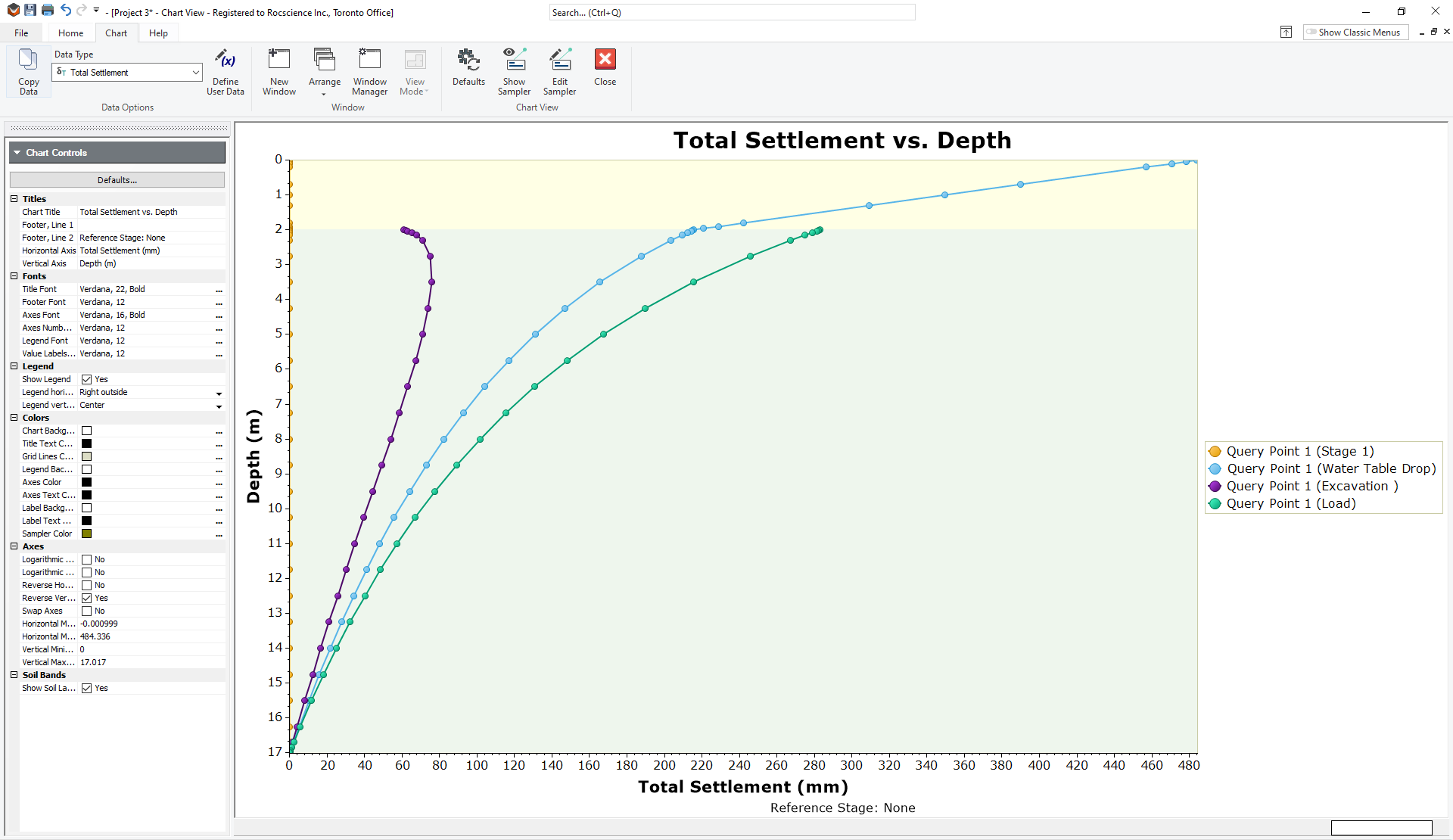Screen dimensions: 1453x840
Task: Collapse the Fonts section
Action: point(13,275)
